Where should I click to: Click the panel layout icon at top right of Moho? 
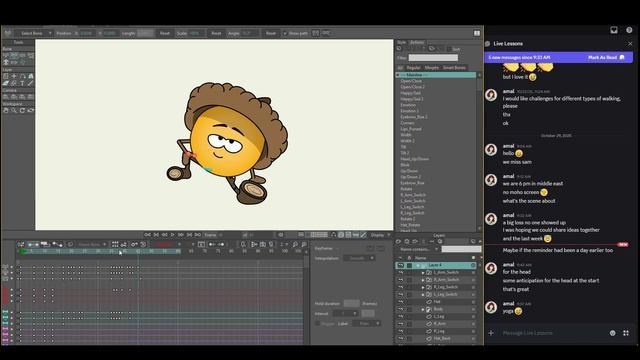tap(477, 33)
